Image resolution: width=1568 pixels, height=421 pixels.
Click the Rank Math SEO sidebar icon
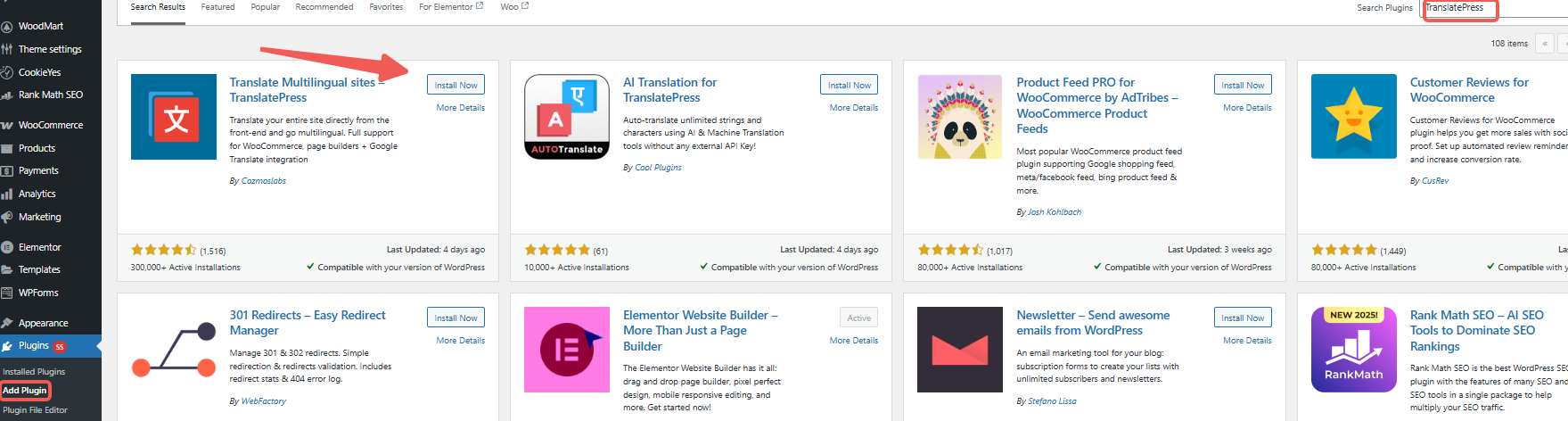pos(7,95)
